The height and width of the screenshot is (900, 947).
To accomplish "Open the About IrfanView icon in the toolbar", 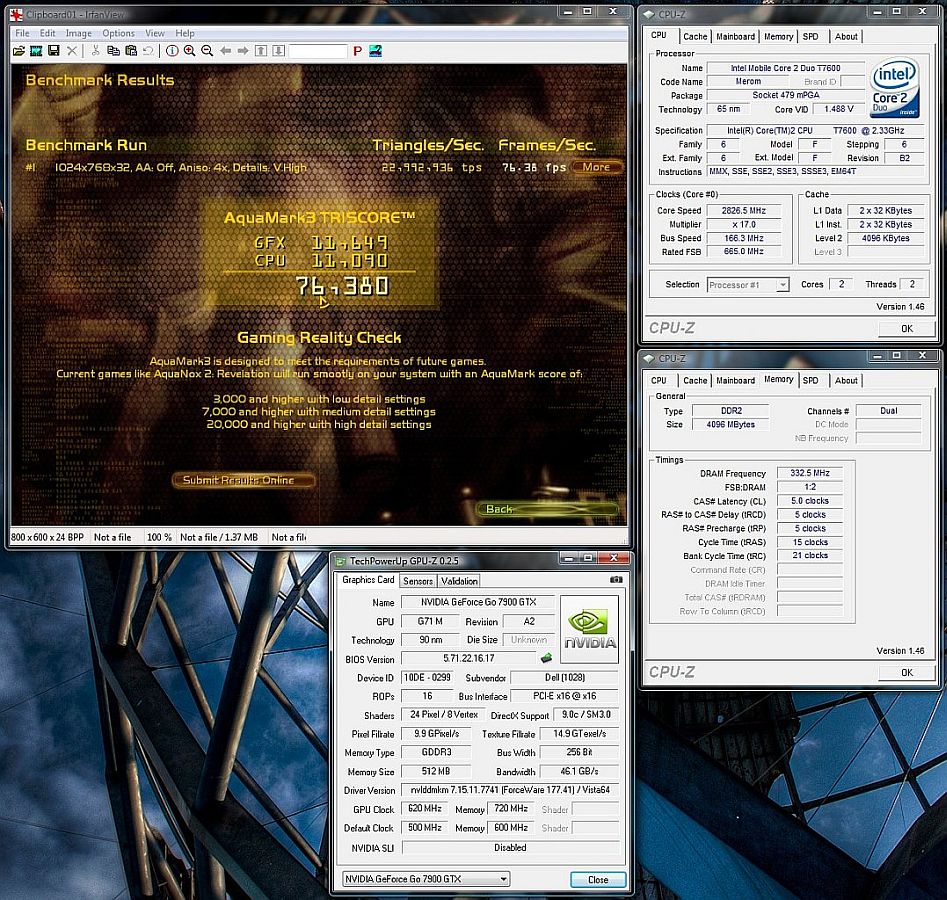I will coord(376,51).
